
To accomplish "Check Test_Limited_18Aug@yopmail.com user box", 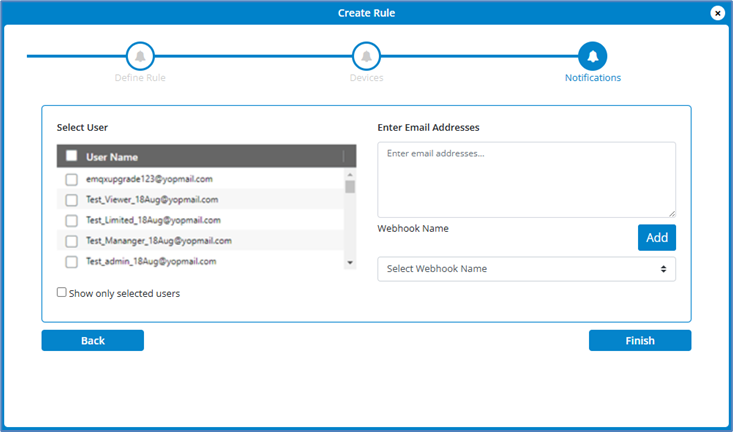I will click(x=71, y=220).
